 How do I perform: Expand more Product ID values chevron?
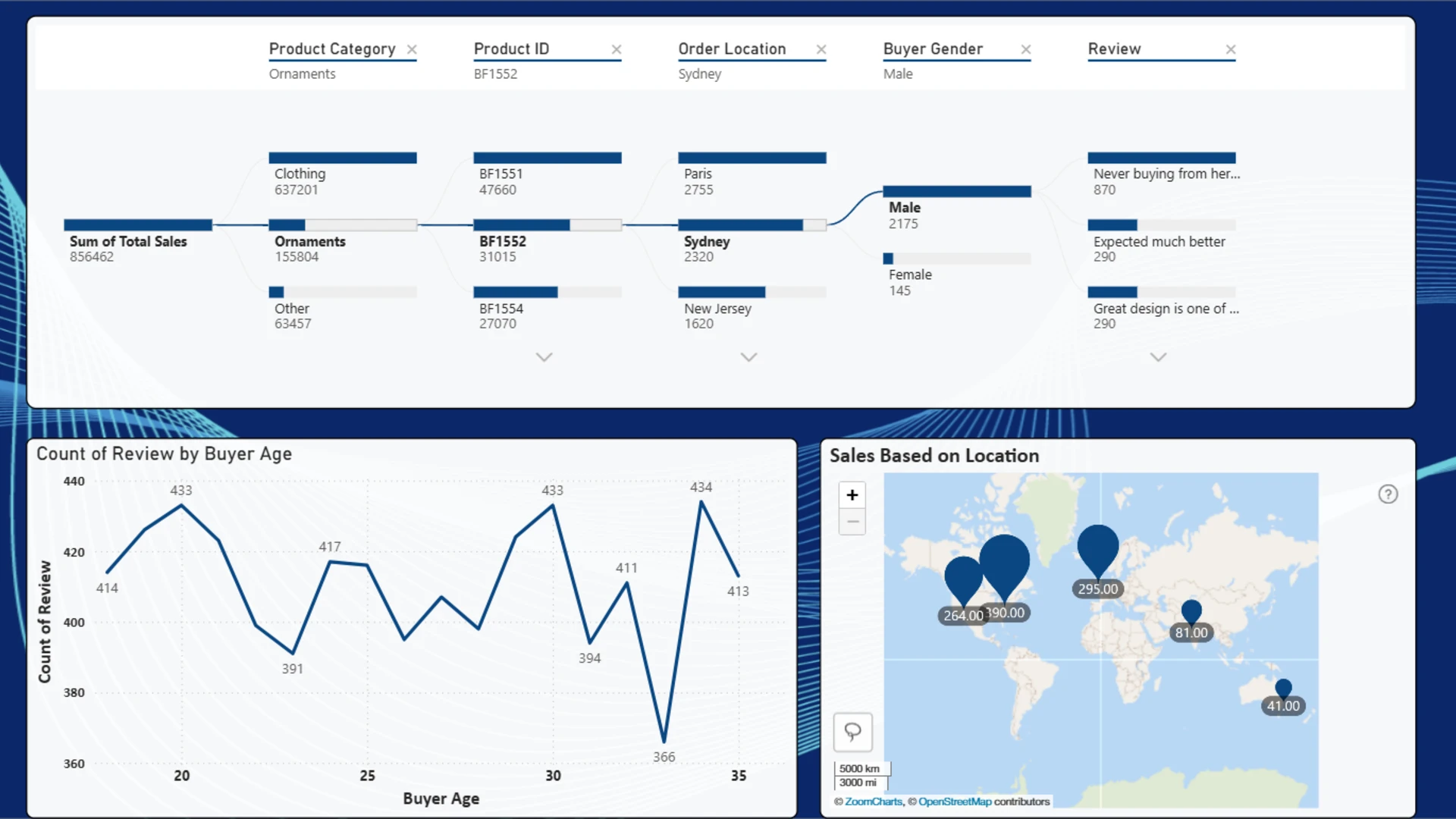(x=544, y=356)
